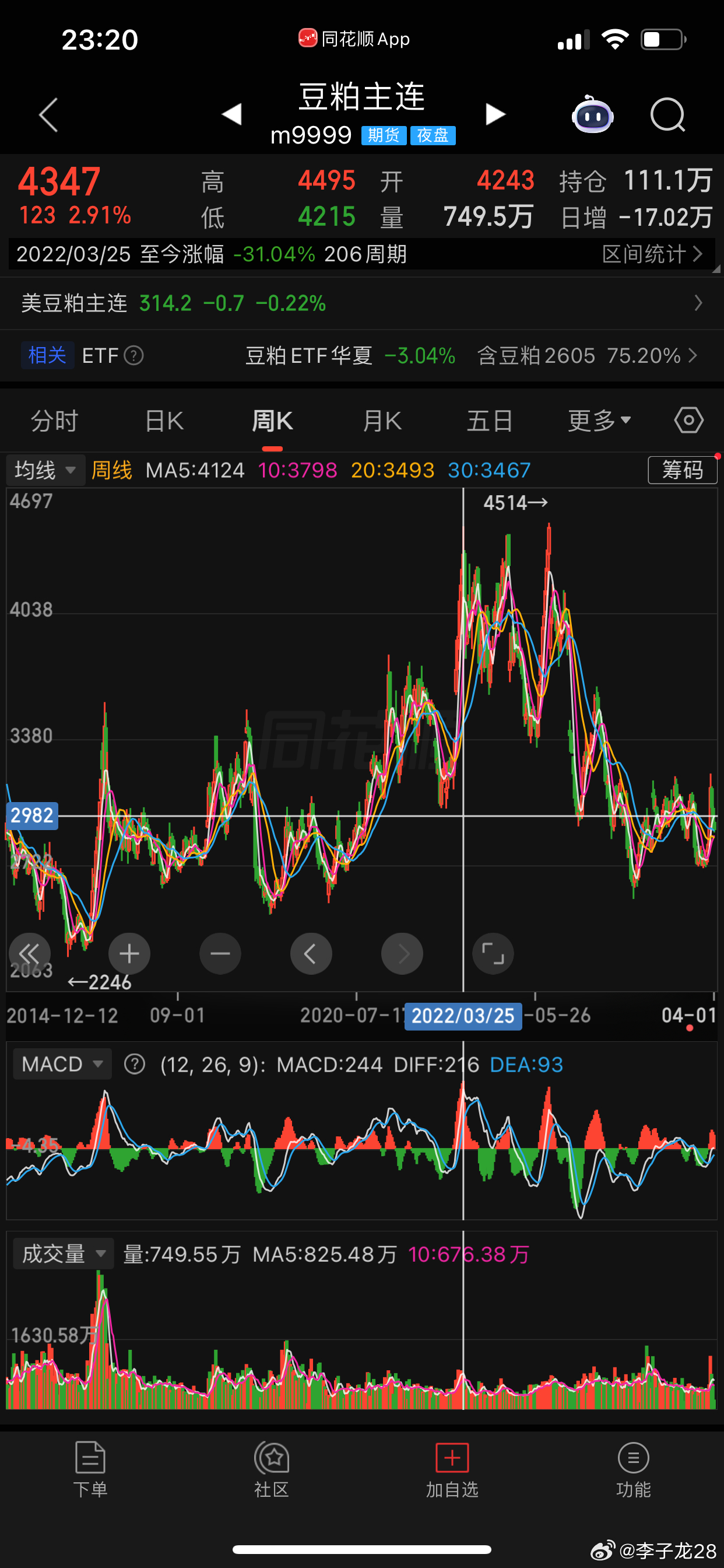Tap the back arrow icon

(x=48, y=114)
